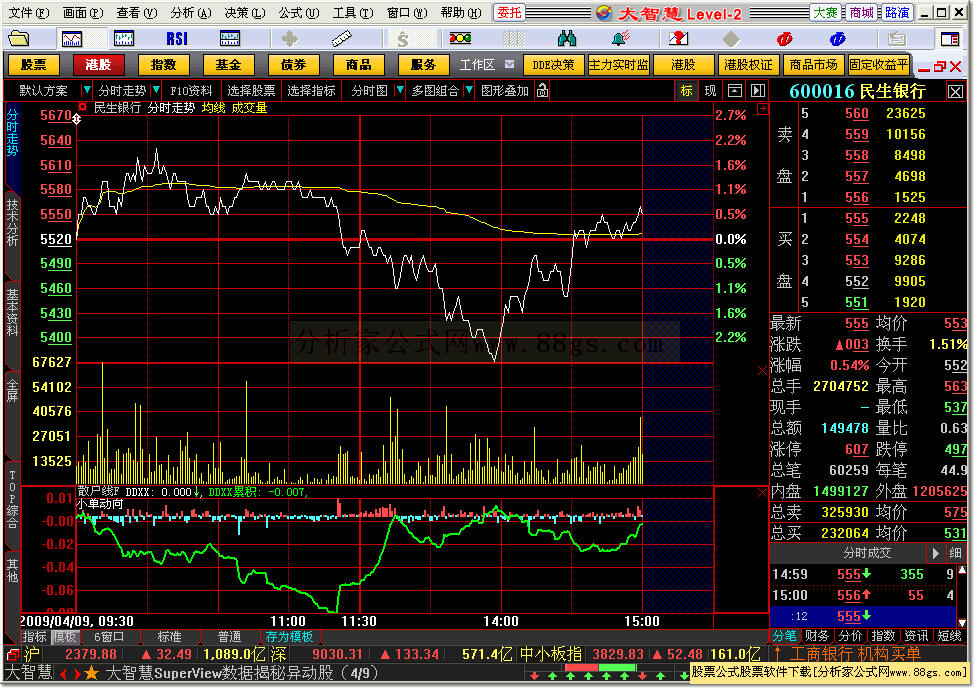Open the folder icon in the toolbar
Screen dimensions: 977x690
pos(19,39)
